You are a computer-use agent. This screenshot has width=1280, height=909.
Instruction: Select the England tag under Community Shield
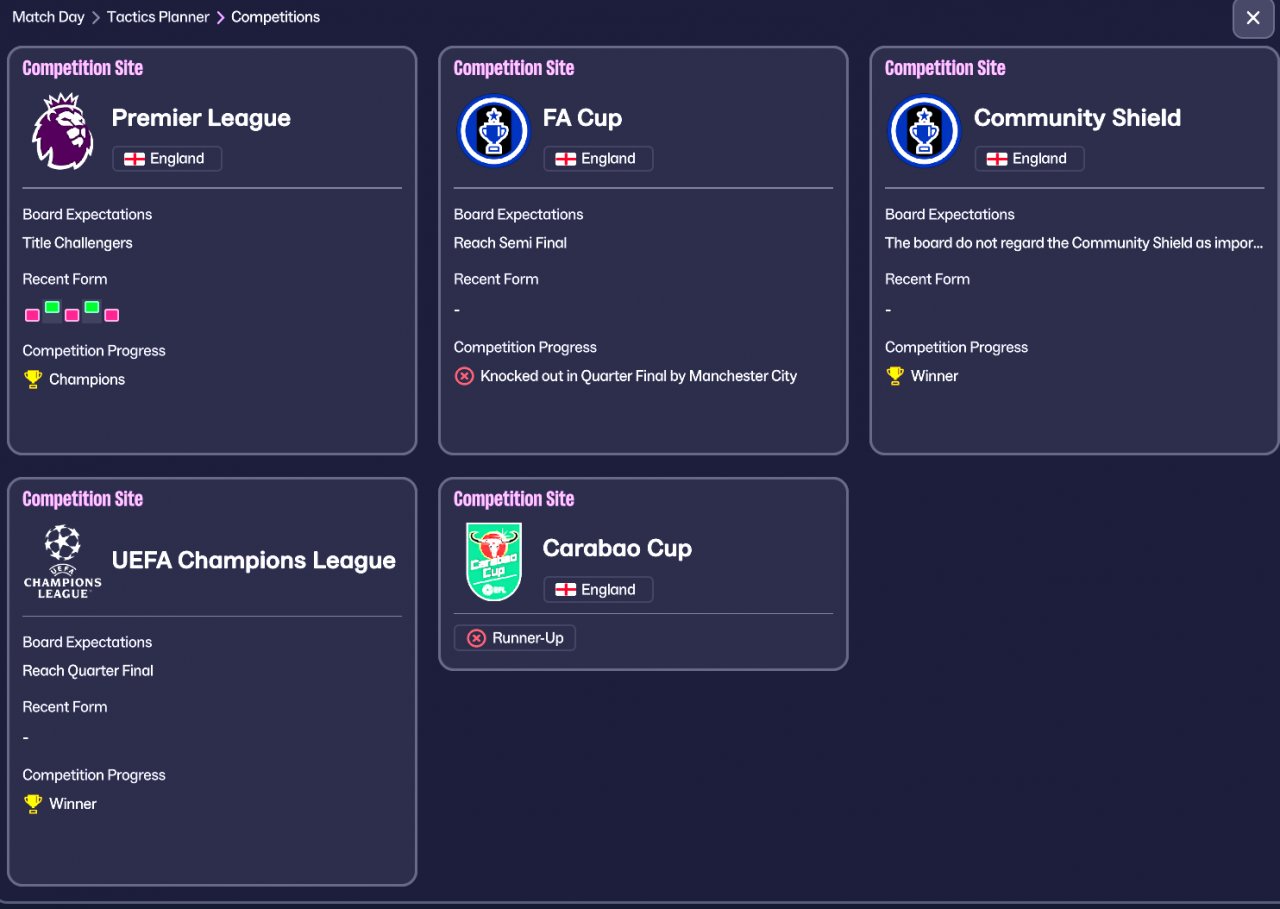pos(1029,159)
